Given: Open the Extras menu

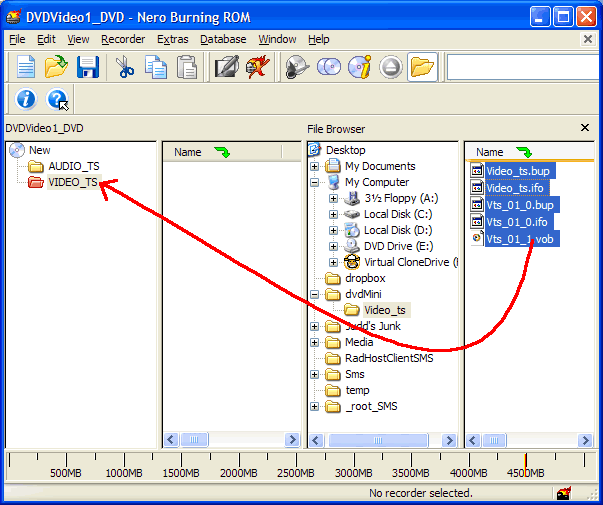Looking at the screenshot, I should 173,39.
